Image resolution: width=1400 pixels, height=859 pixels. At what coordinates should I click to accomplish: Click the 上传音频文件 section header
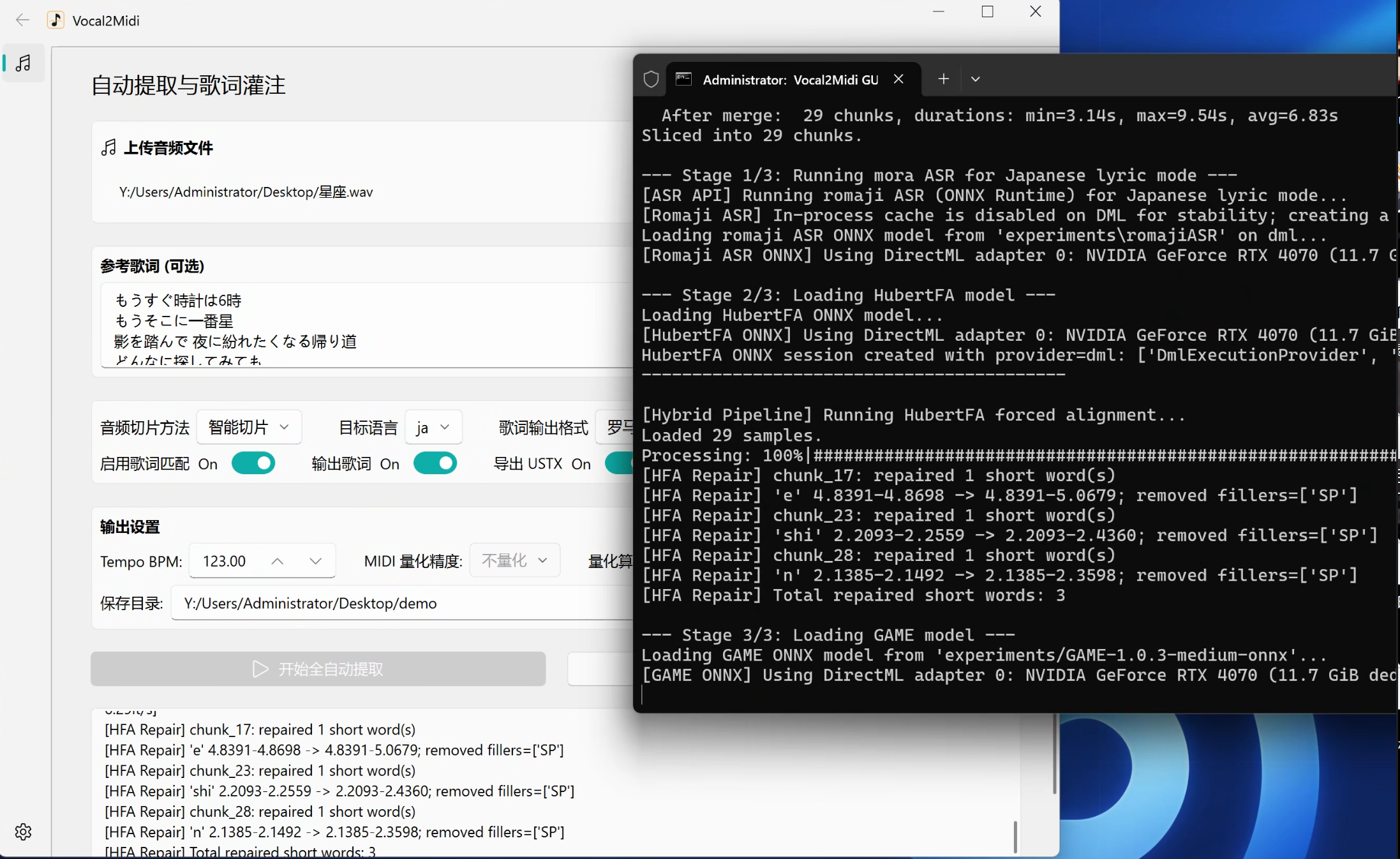pyautogui.click(x=157, y=148)
